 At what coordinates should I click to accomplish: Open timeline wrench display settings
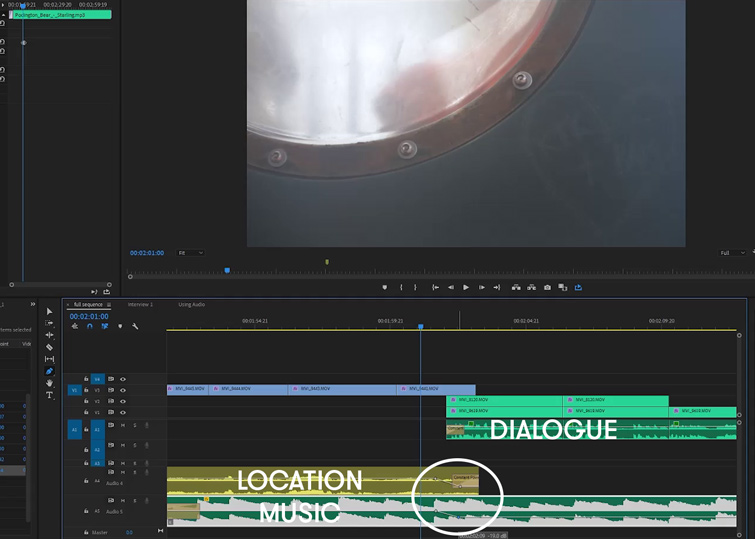[x=135, y=326]
